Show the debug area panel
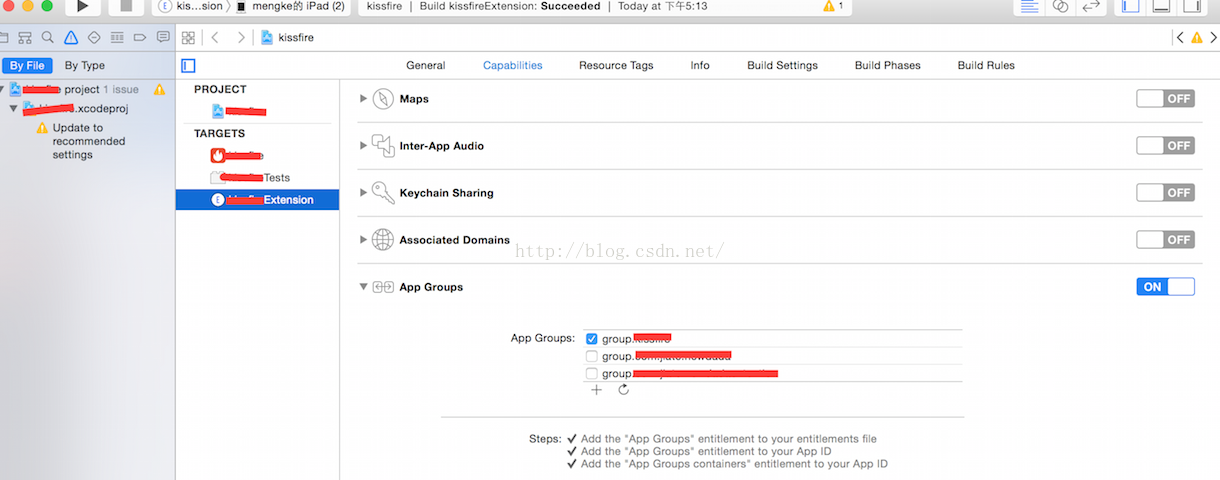This screenshot has height=480, width=1220. [1160, 6]
